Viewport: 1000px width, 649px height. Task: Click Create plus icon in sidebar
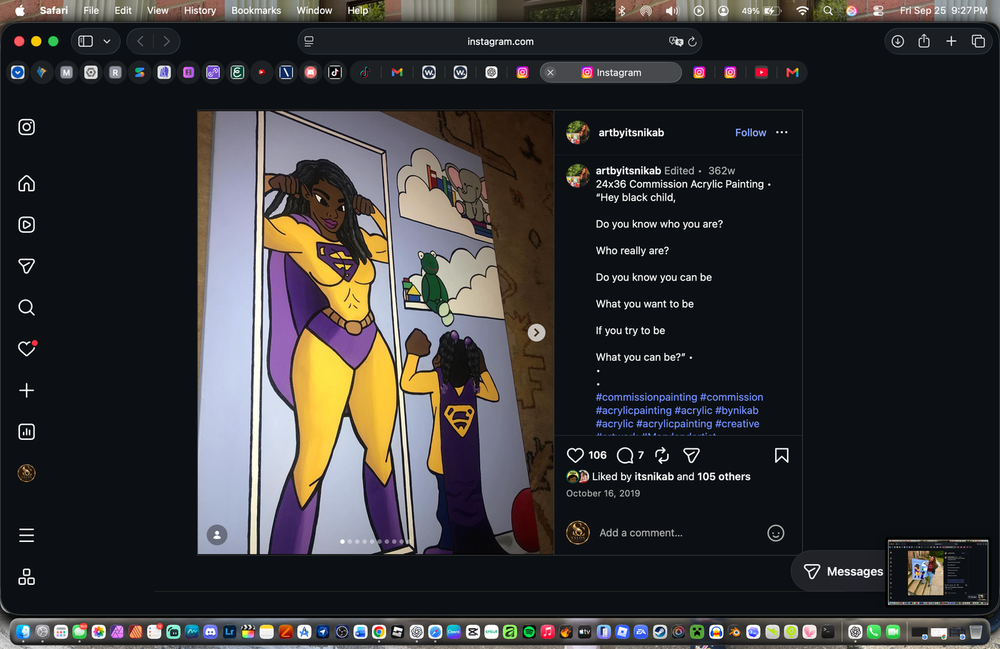tap(26, 390)
